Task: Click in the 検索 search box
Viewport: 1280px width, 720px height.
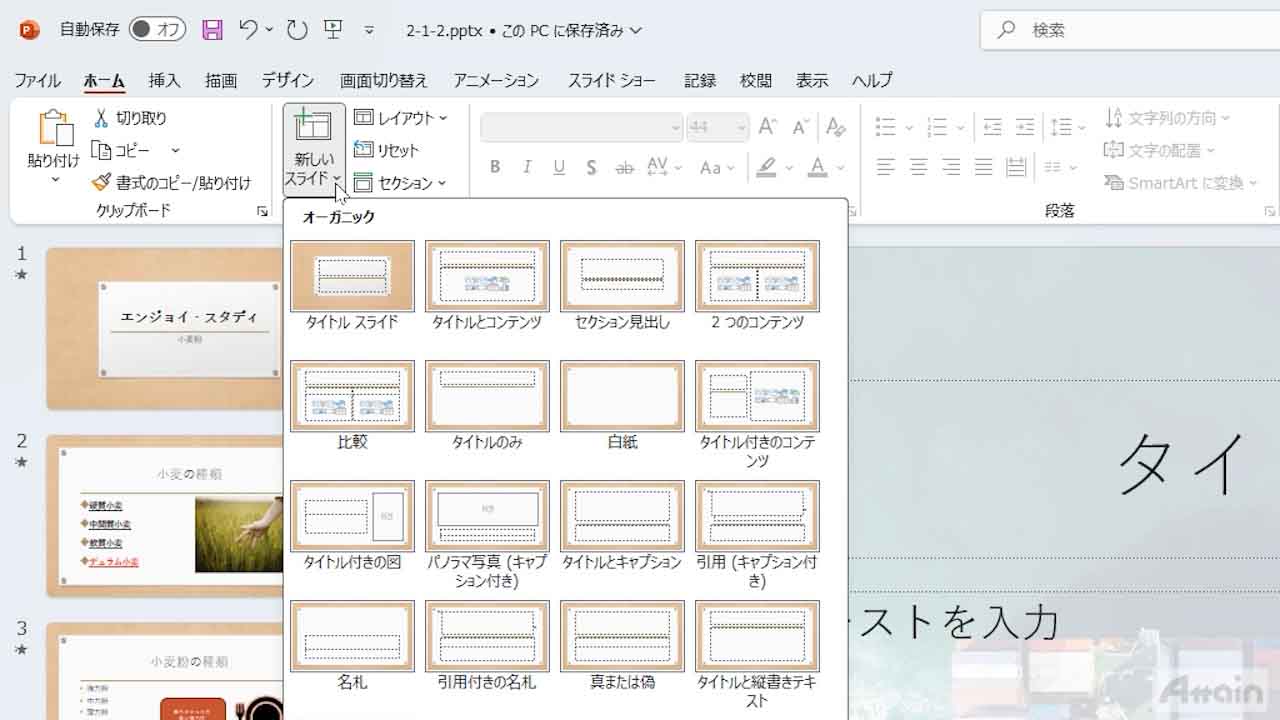Action: [x=1130, y=30]
